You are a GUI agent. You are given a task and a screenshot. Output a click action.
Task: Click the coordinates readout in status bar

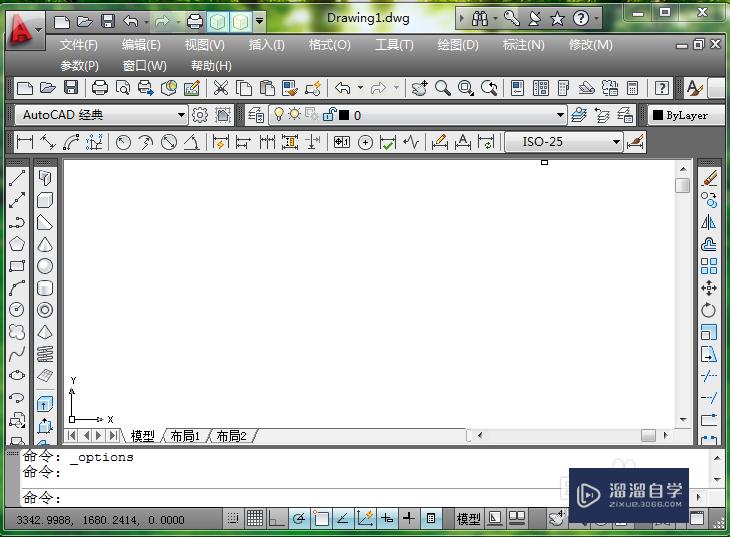click(101, 520)
